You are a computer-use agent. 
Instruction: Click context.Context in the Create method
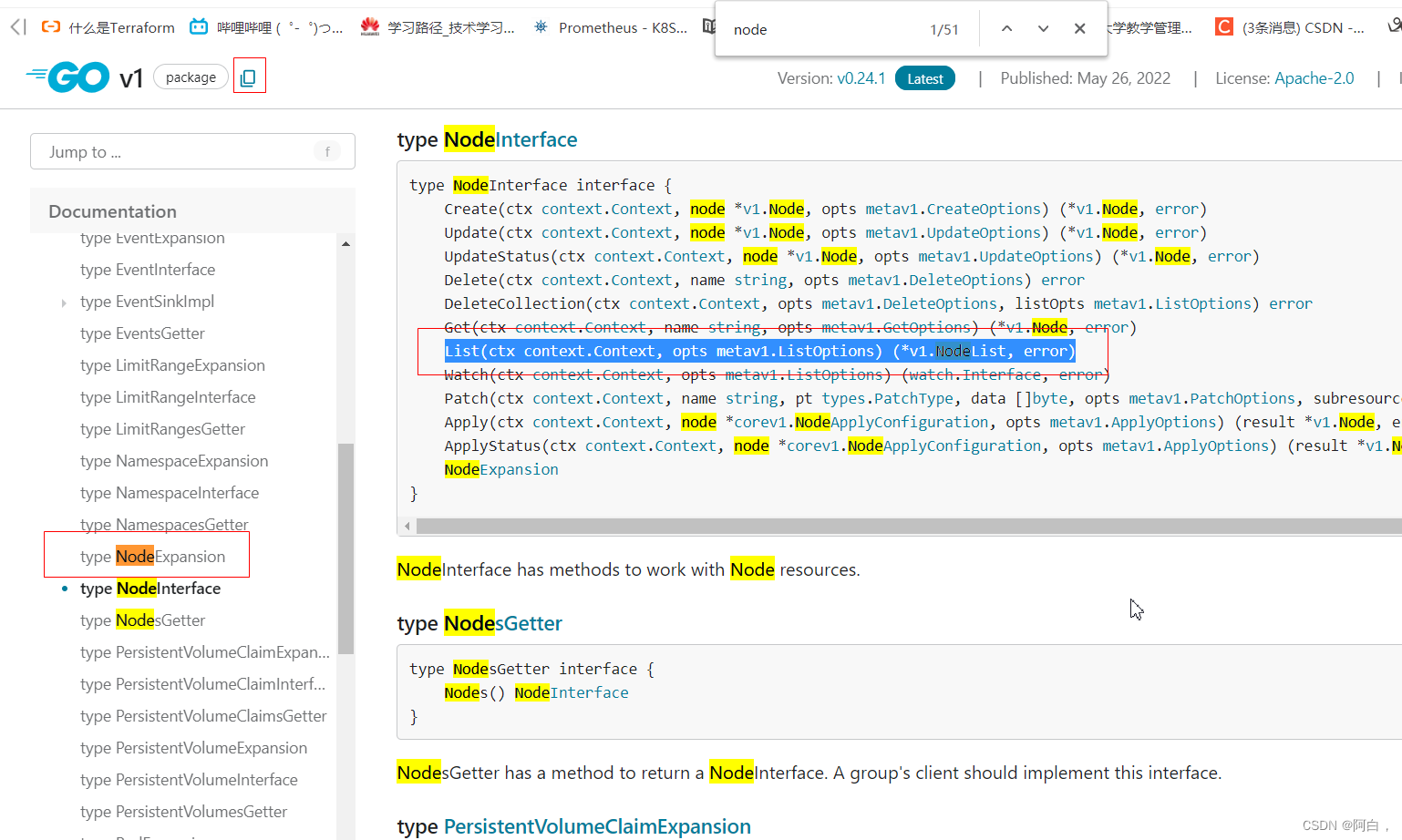pos(606,209)
